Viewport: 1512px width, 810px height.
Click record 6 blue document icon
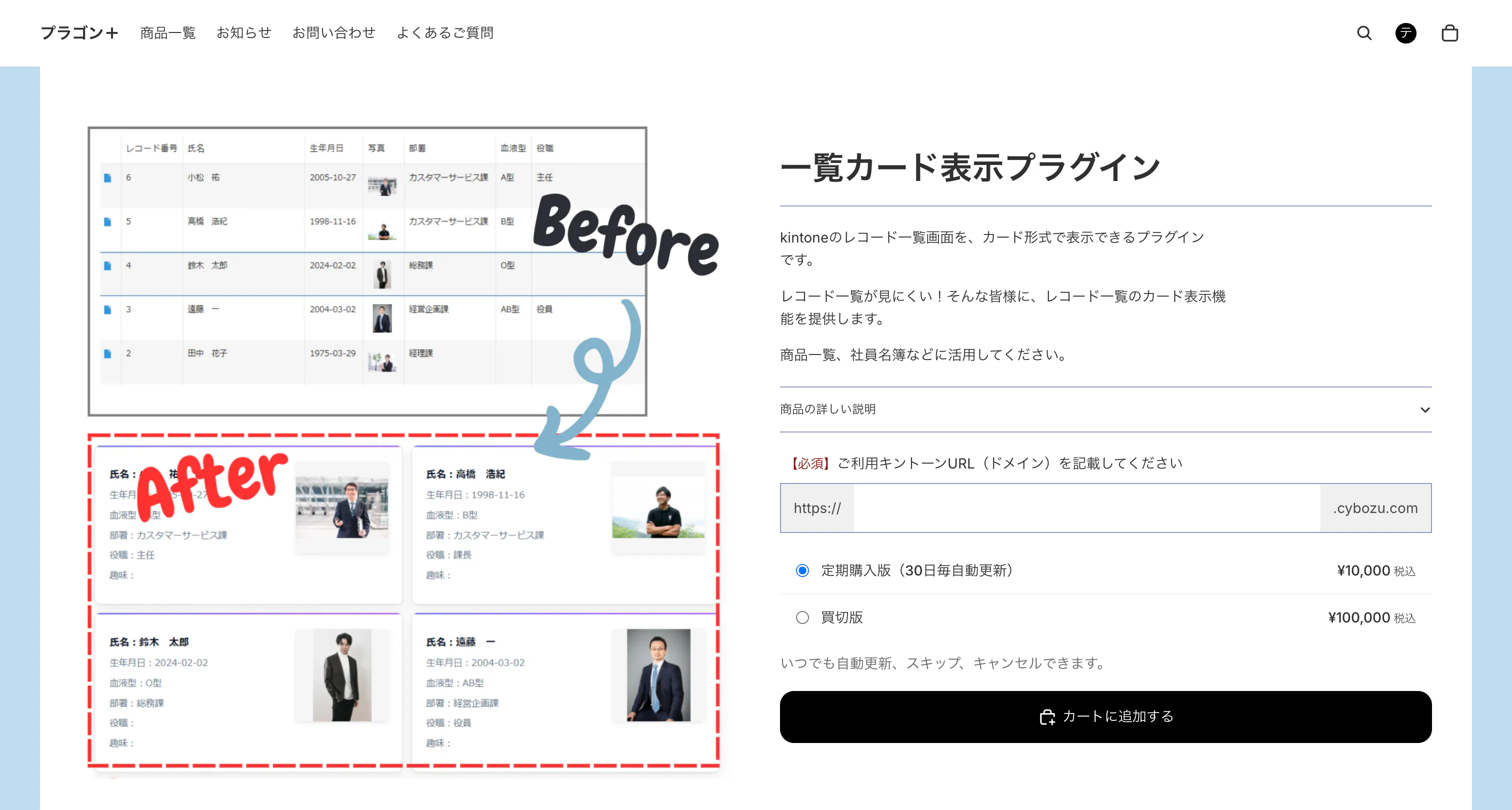coord(107,178)
